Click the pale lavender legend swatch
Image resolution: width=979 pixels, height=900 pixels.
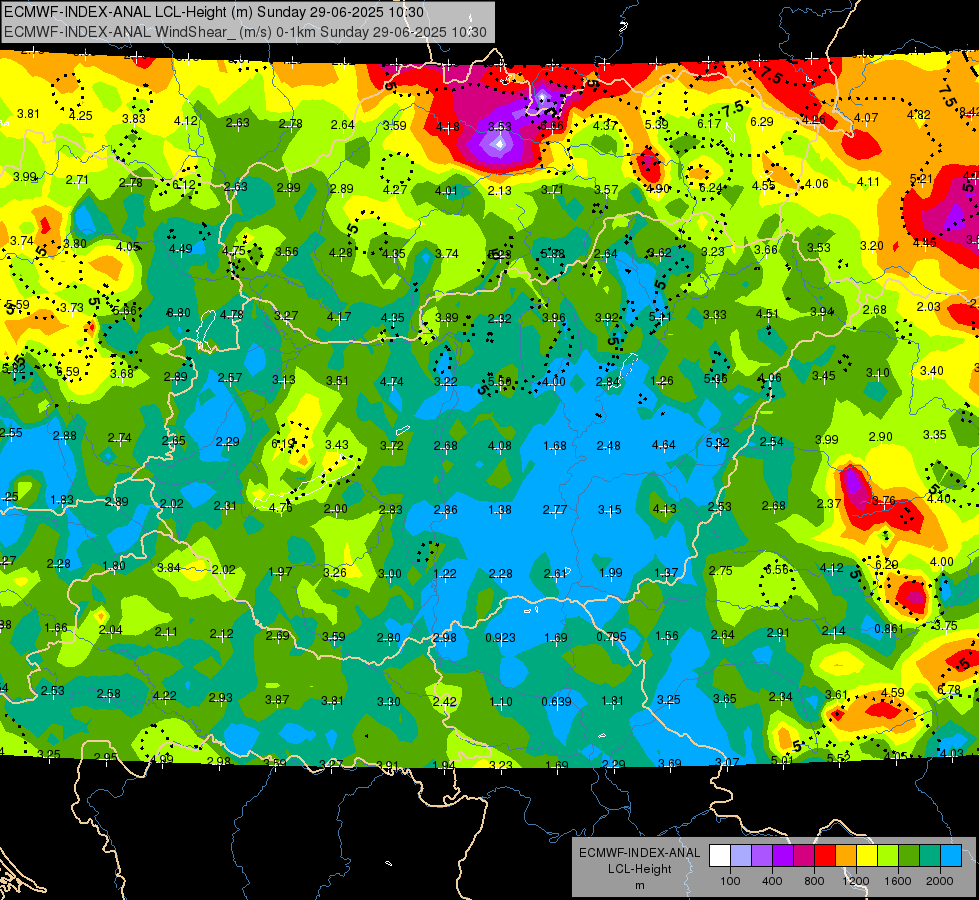741,856
